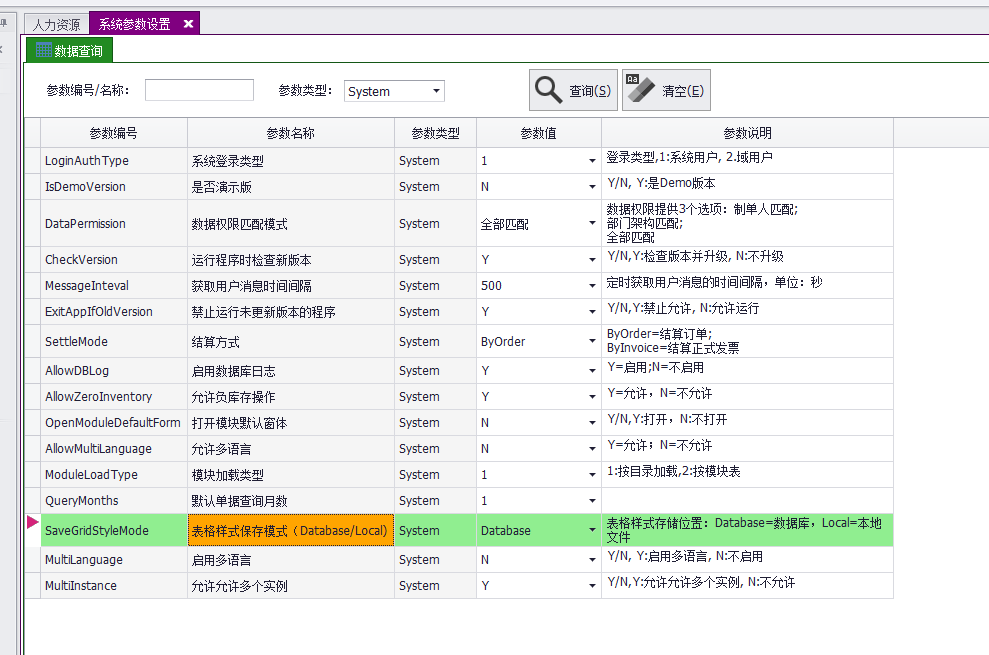This screenshot has height=655, width=989.
Task: Click the 参数编号/名称 input field
Action: [x=200, y=90]
